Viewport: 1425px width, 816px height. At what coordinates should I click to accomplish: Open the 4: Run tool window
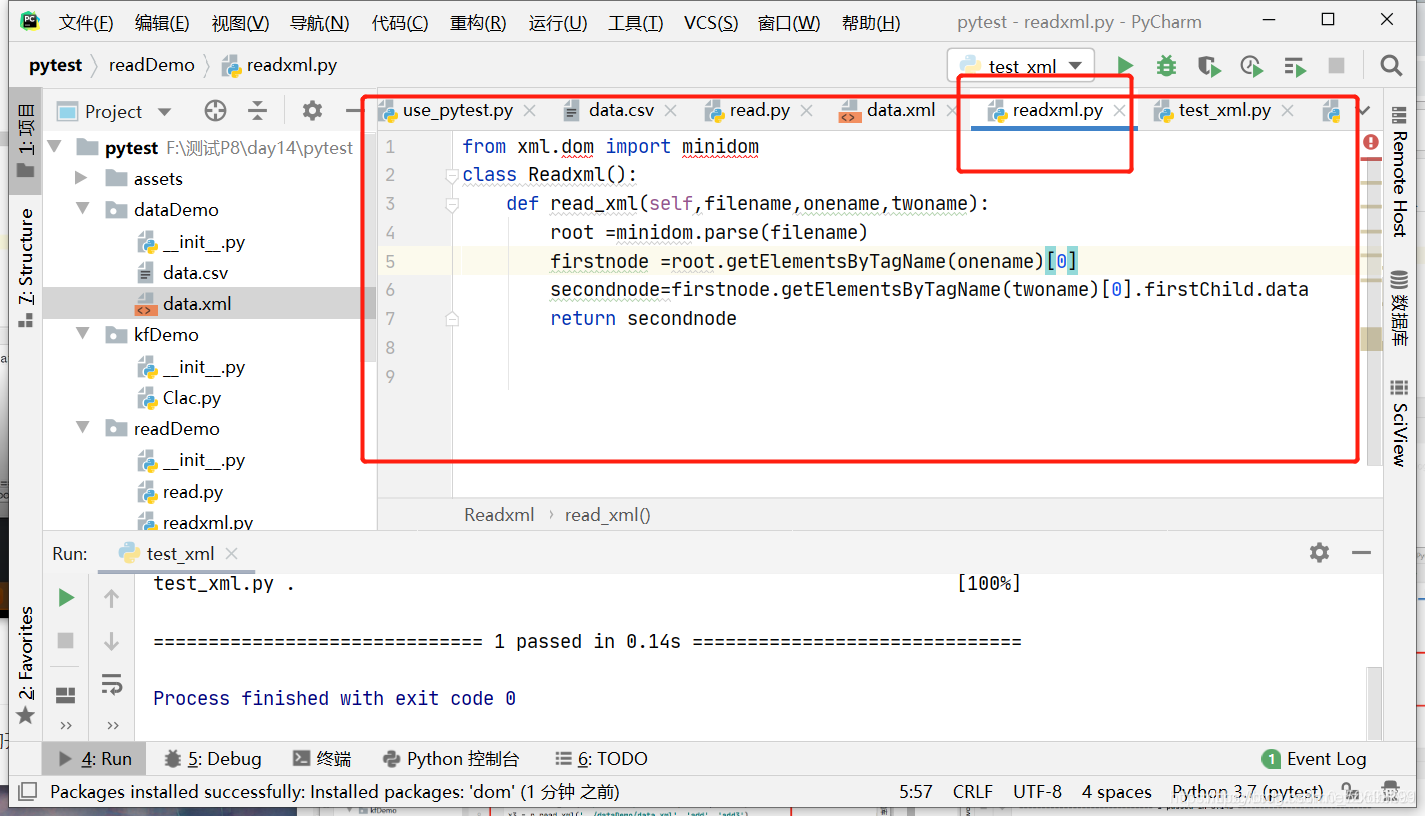coord(95,759)
